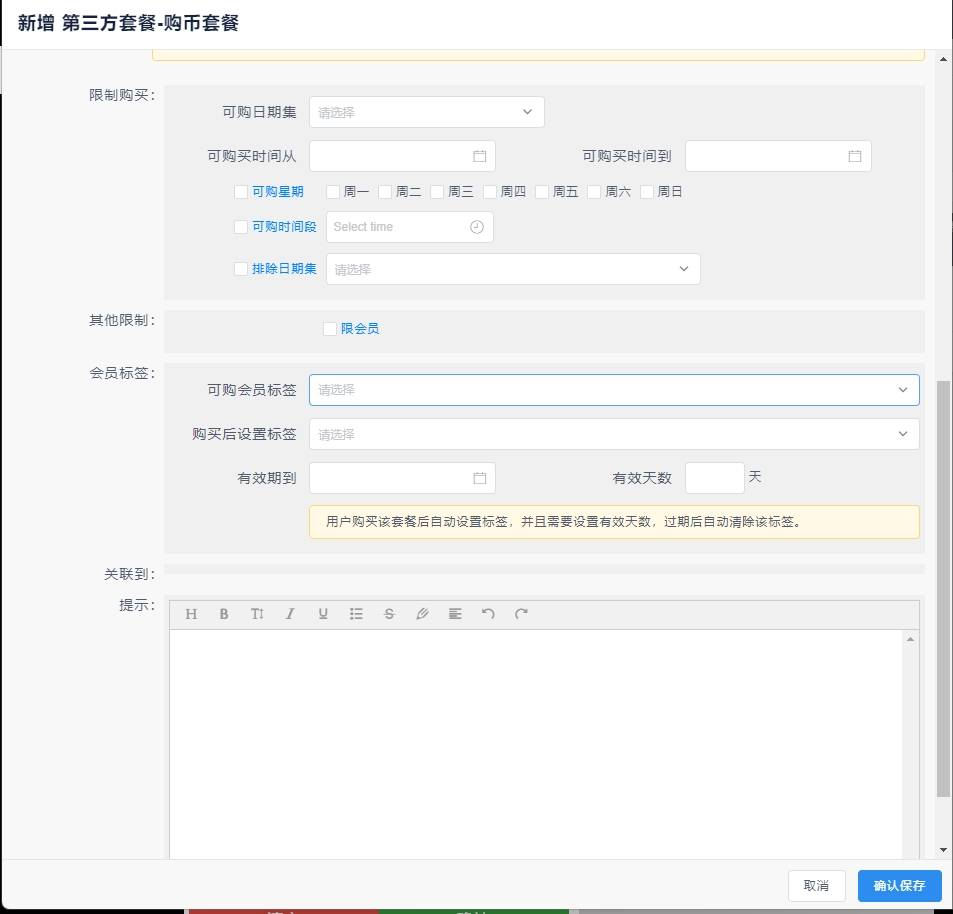Toggle underline formatting in the editor
The height and width of the screenshot is (914, 953).
click(x=323, y=614)
